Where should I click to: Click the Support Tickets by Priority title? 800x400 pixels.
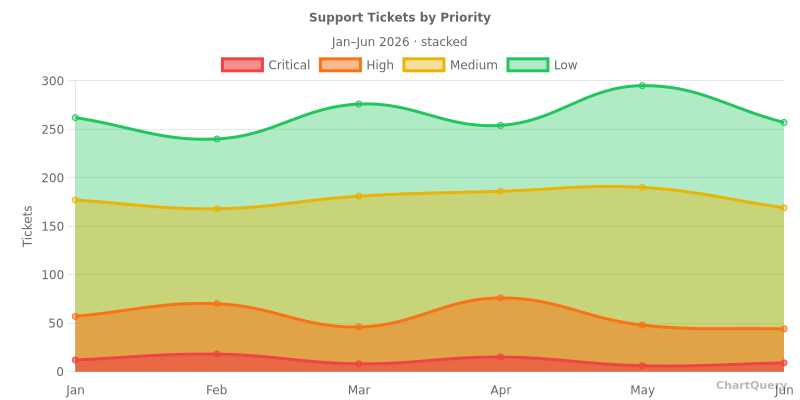pos(400,18)
